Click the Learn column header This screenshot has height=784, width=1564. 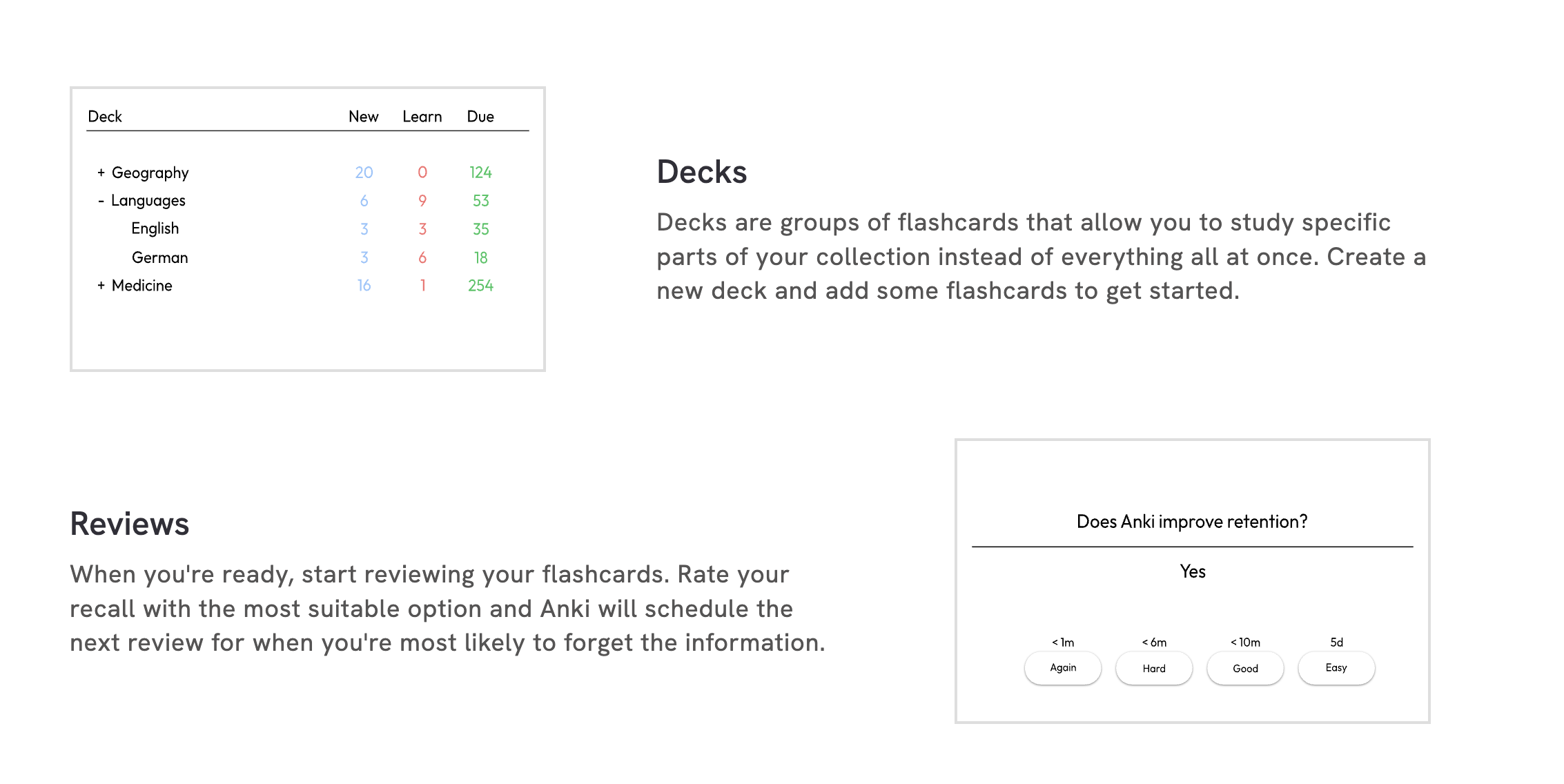[x=422, y=117]
